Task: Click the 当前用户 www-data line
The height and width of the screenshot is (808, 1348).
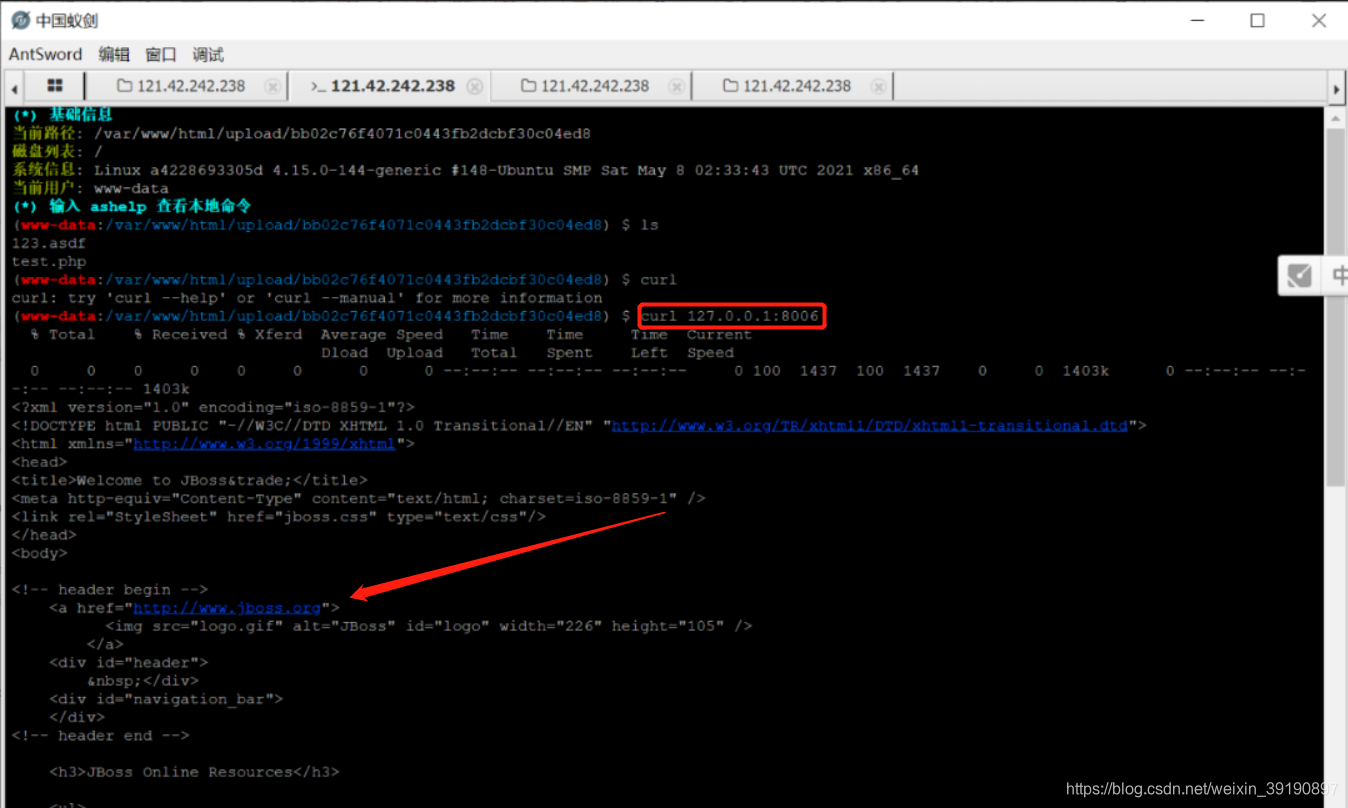Action: [90, 188]
